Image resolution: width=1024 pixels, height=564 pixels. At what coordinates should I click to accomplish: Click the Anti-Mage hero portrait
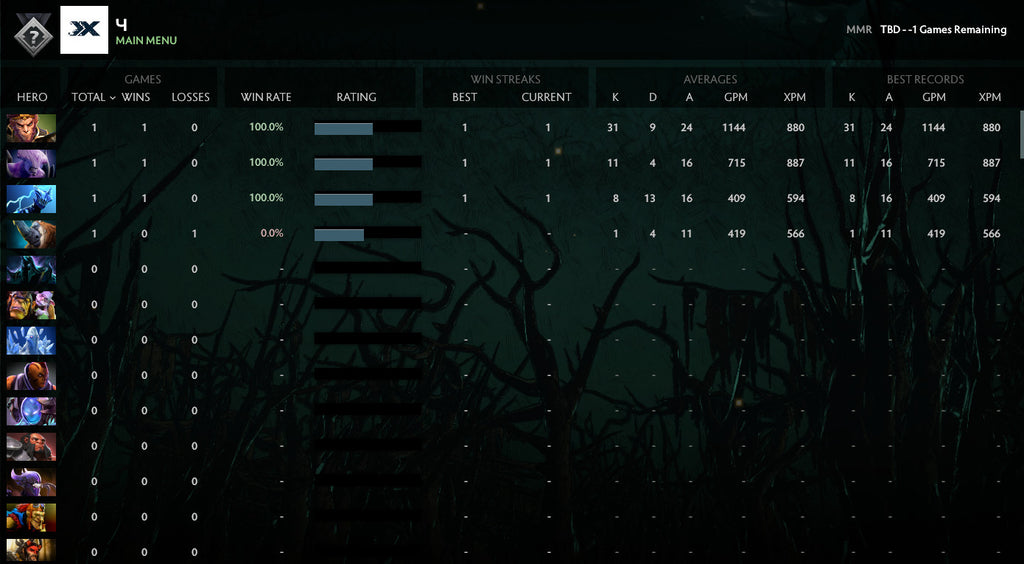(31, 375)
